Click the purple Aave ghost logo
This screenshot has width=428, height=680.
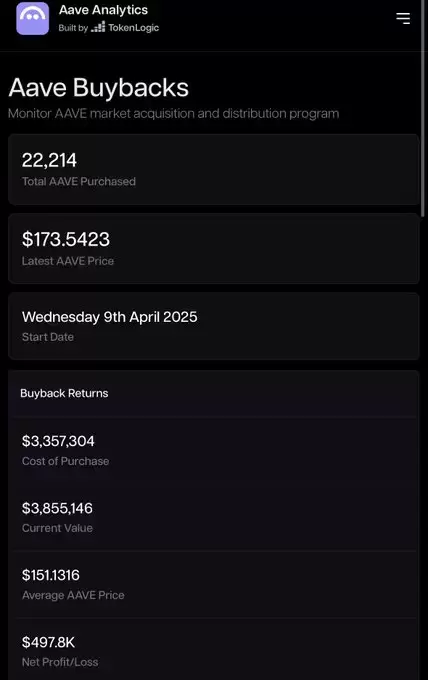click(33, 18)
